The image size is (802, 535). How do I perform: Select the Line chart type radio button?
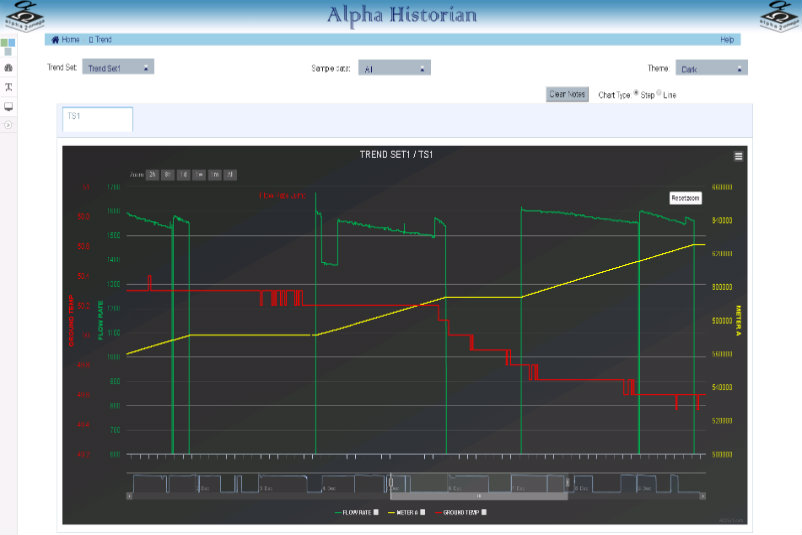[x=659, y=94]
